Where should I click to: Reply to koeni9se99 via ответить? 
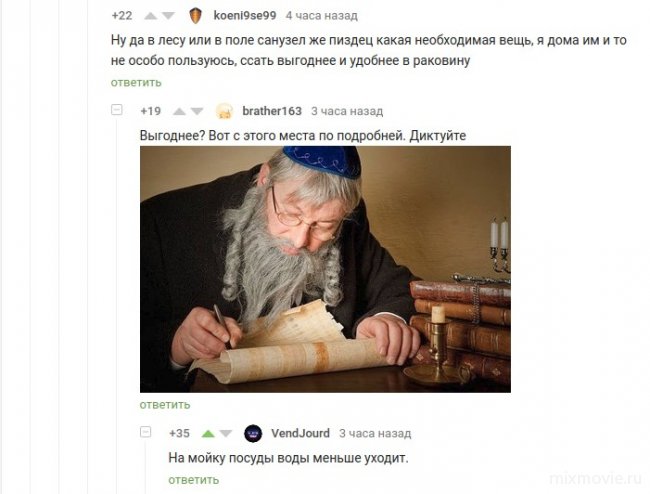[136, 83]
